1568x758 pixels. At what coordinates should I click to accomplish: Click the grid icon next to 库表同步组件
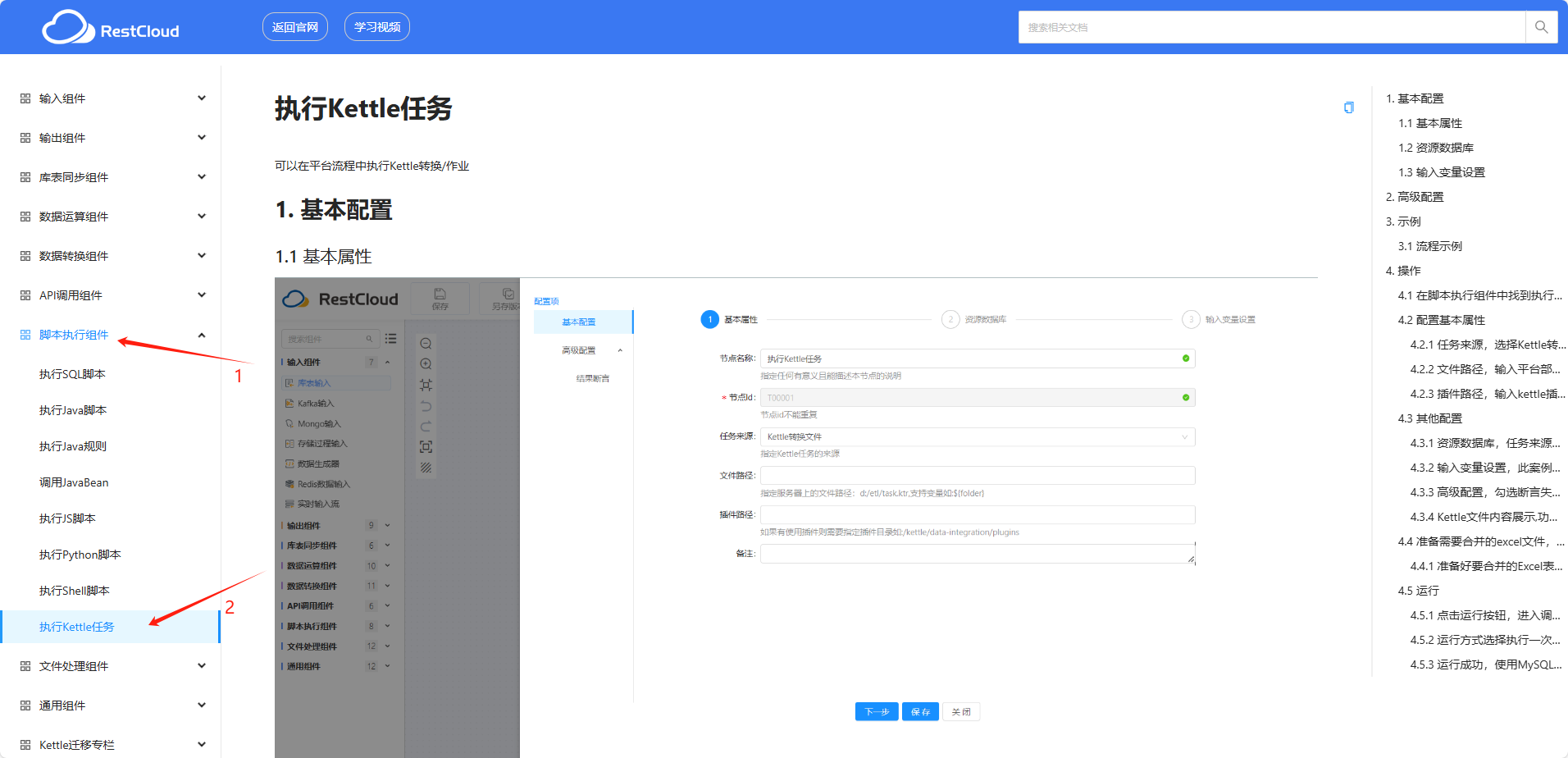[25, 177]
